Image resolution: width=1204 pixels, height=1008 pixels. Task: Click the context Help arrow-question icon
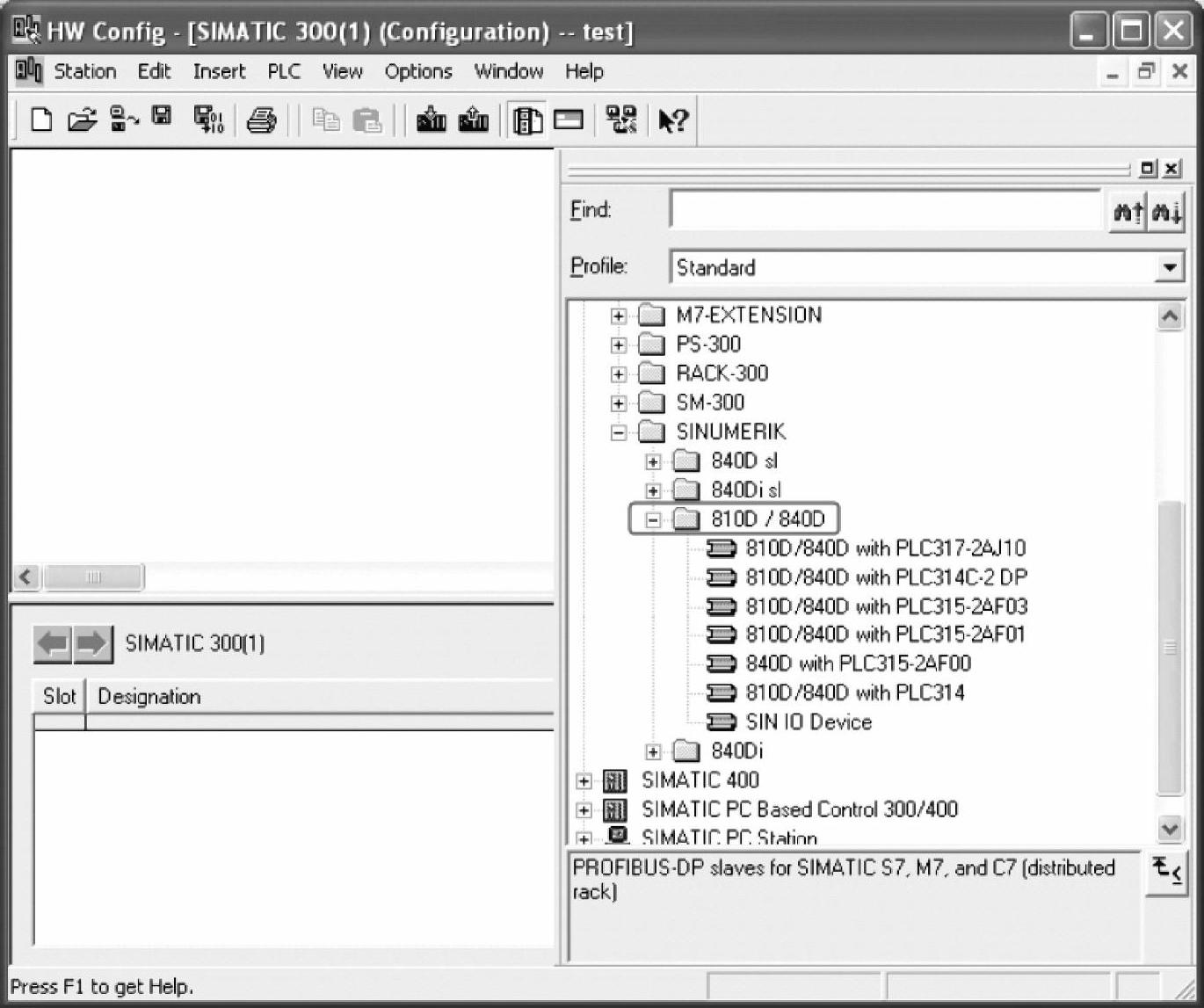(673, 120)
